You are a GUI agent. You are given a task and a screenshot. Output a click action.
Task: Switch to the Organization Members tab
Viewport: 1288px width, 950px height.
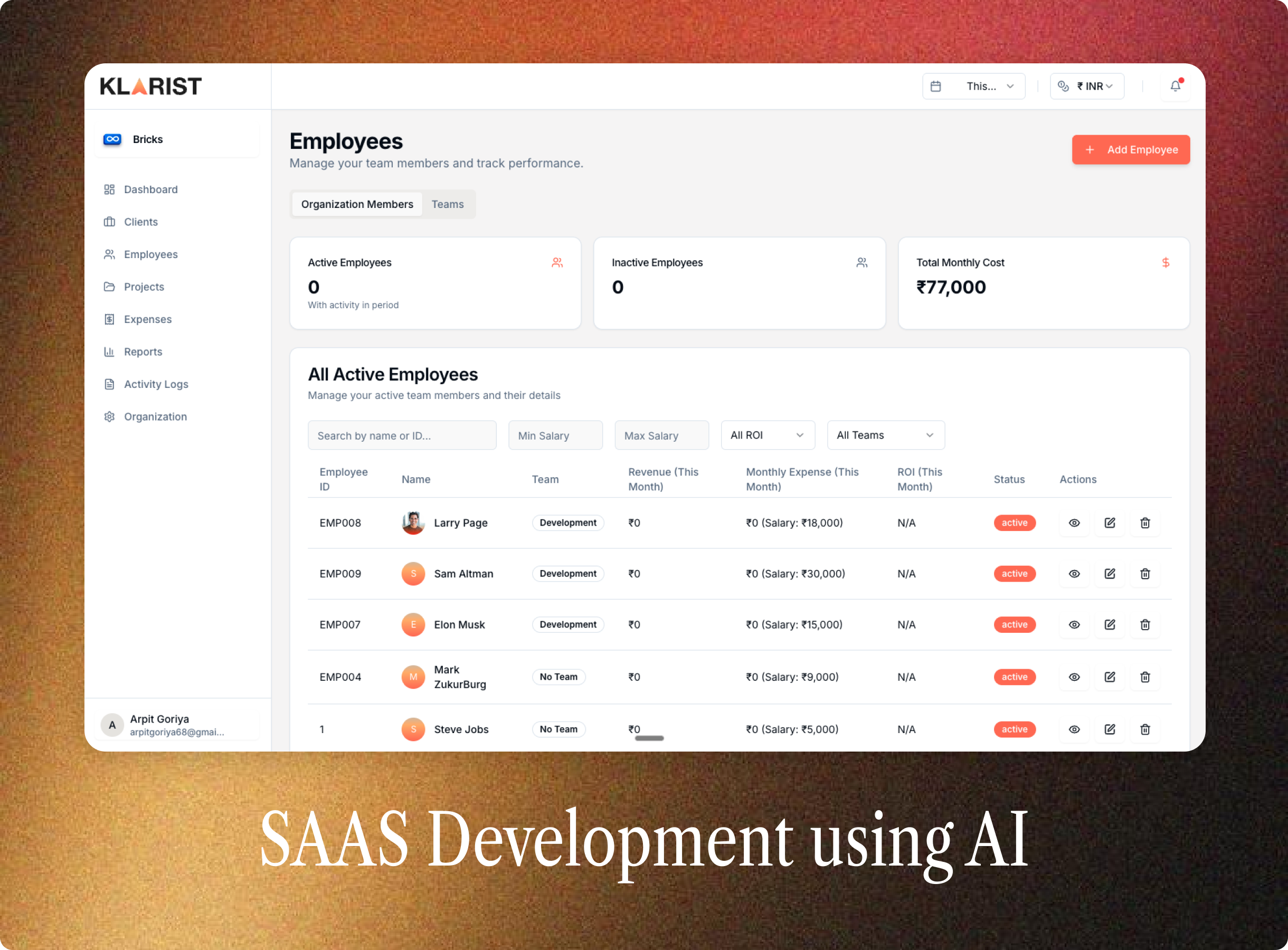tap(357, 204)
